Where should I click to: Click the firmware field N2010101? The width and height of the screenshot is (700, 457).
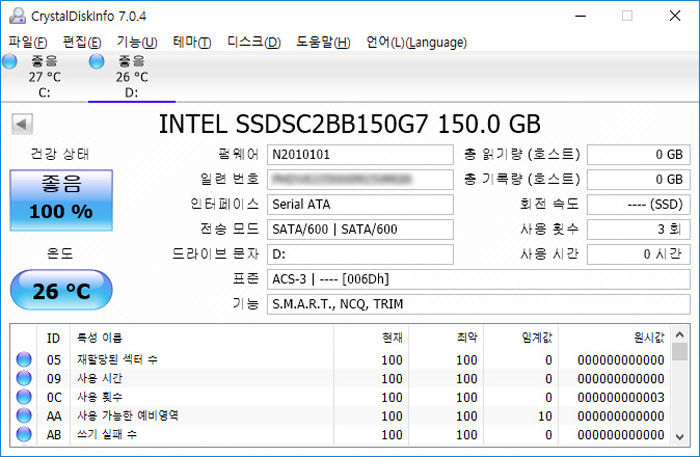point(360,154)
